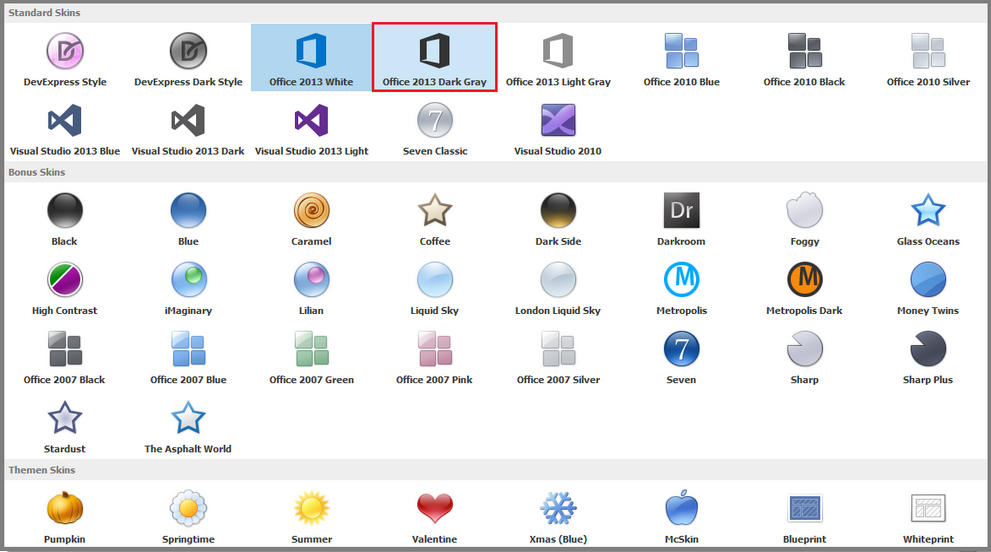Select the Office 2010 Silver skin
The height and width of the screenshot is (552, 991).
pyautogui.click(x=928, y=58)
